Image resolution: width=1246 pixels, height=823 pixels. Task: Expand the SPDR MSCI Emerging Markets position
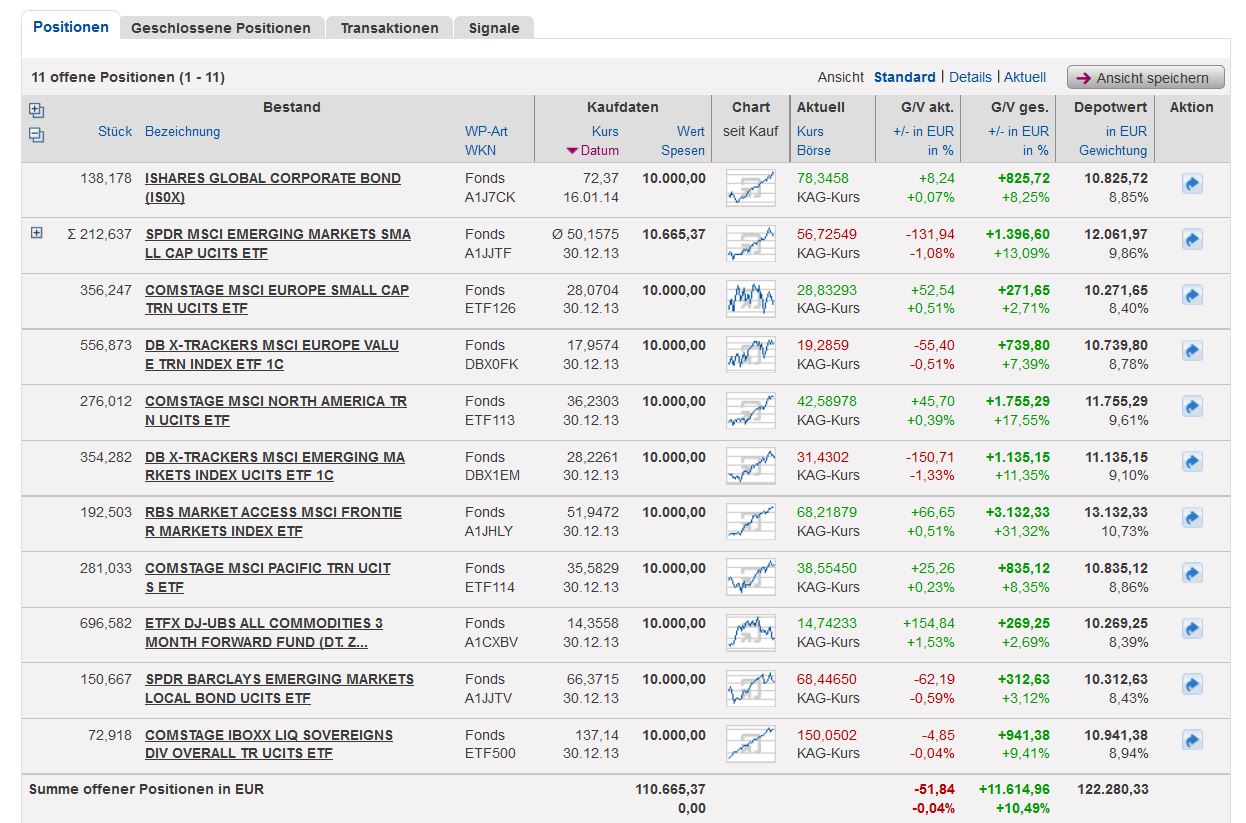pos(37,233)
